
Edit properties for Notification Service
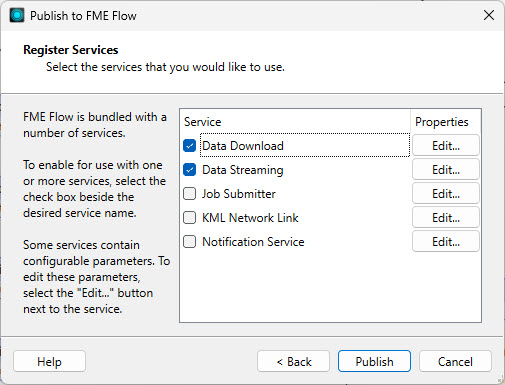point(446,242)
